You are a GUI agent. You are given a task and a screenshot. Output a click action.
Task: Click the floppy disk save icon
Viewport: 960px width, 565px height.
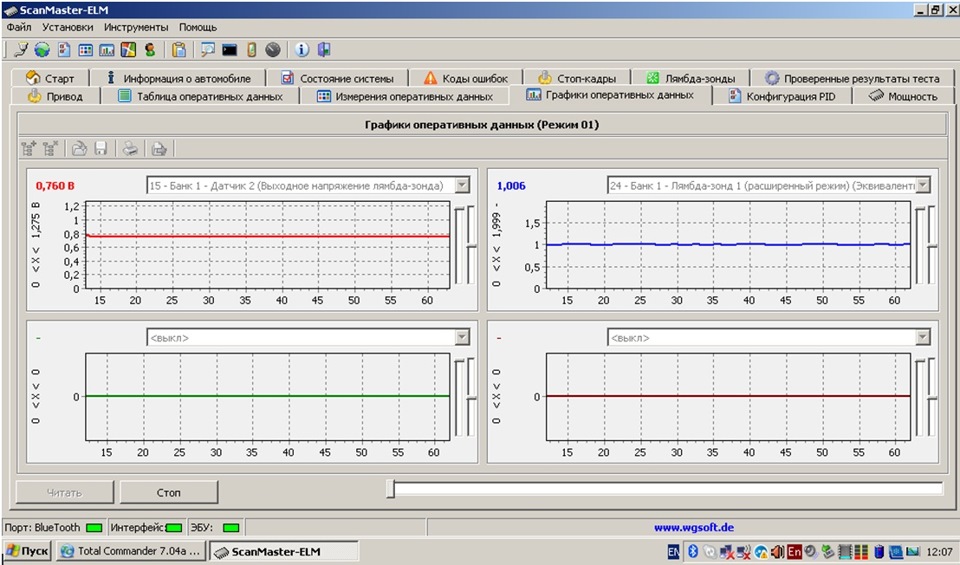pyautogui.click(x=101, y=148)
